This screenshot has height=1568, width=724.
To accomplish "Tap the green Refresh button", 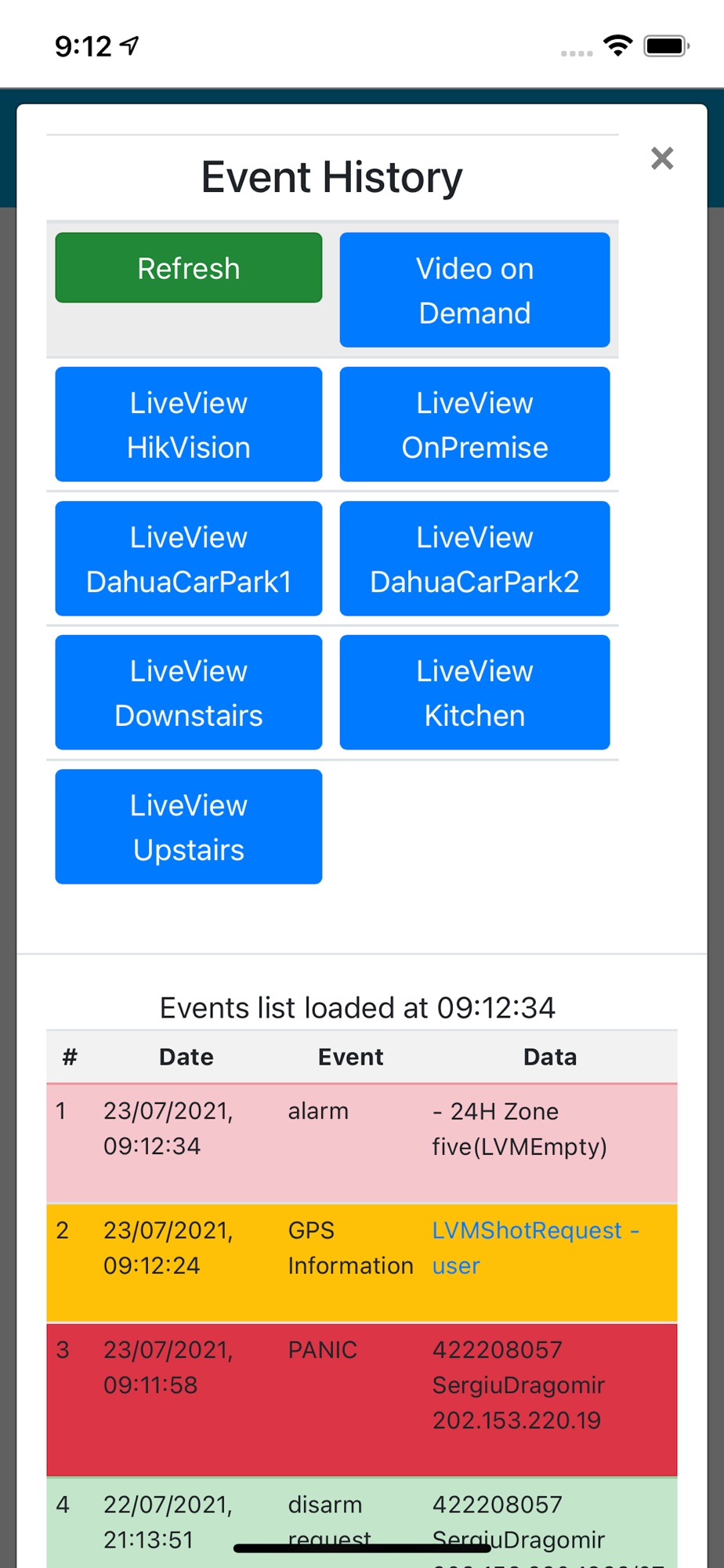I will [189, 267].
